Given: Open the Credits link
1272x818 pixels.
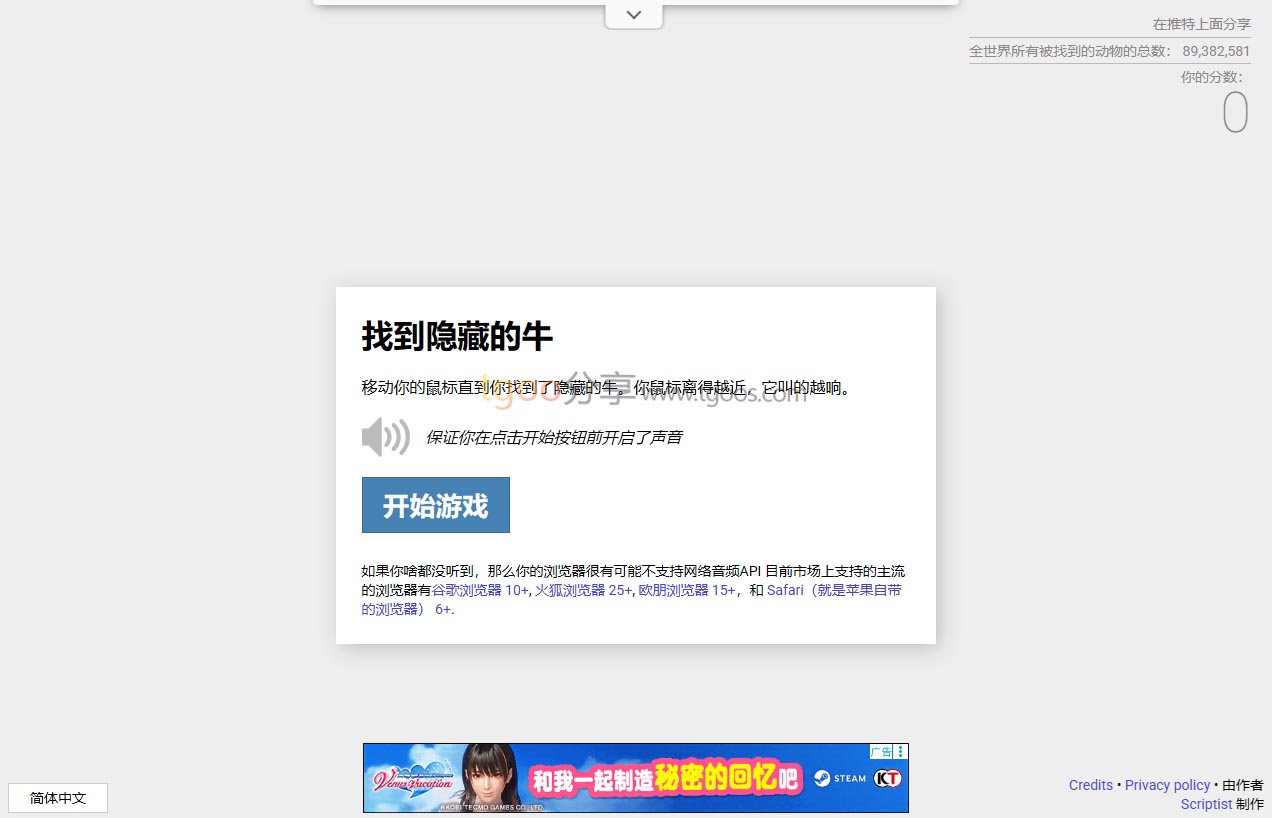Looking at the screenshot, I should [x=1090, y=785].
